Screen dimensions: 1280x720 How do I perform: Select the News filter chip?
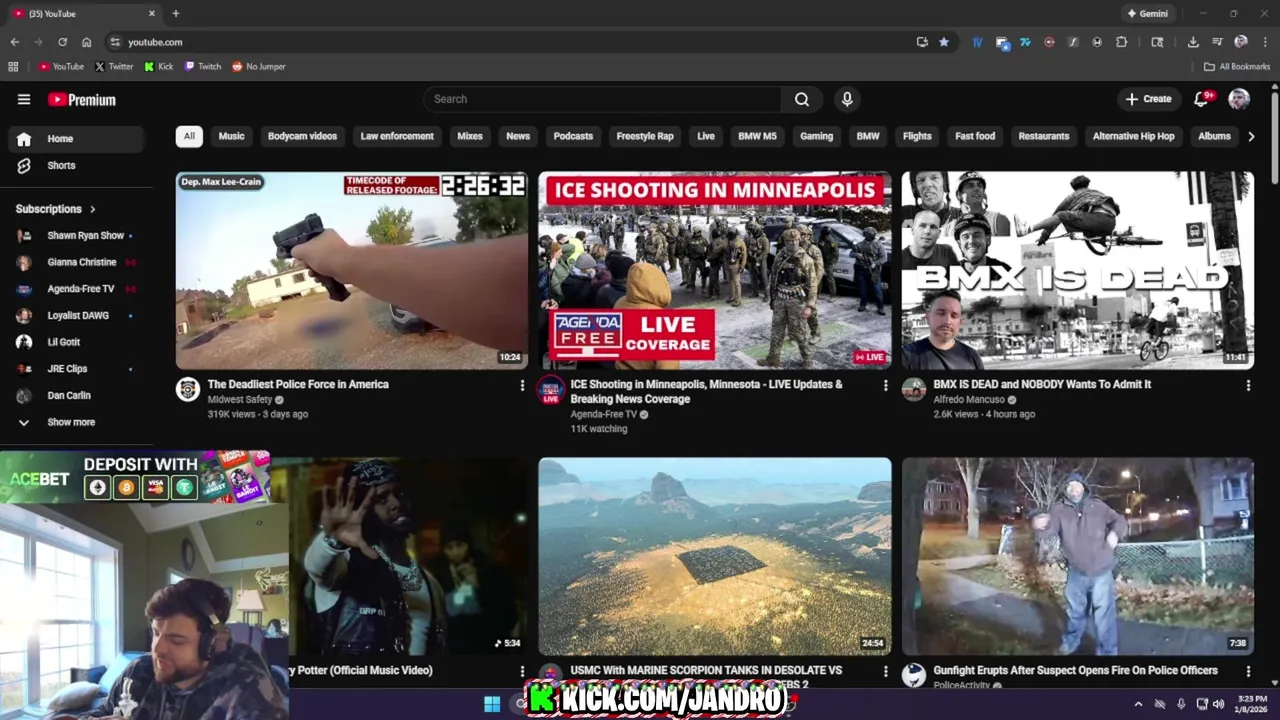pyautogui.click(x=518, y=136)
